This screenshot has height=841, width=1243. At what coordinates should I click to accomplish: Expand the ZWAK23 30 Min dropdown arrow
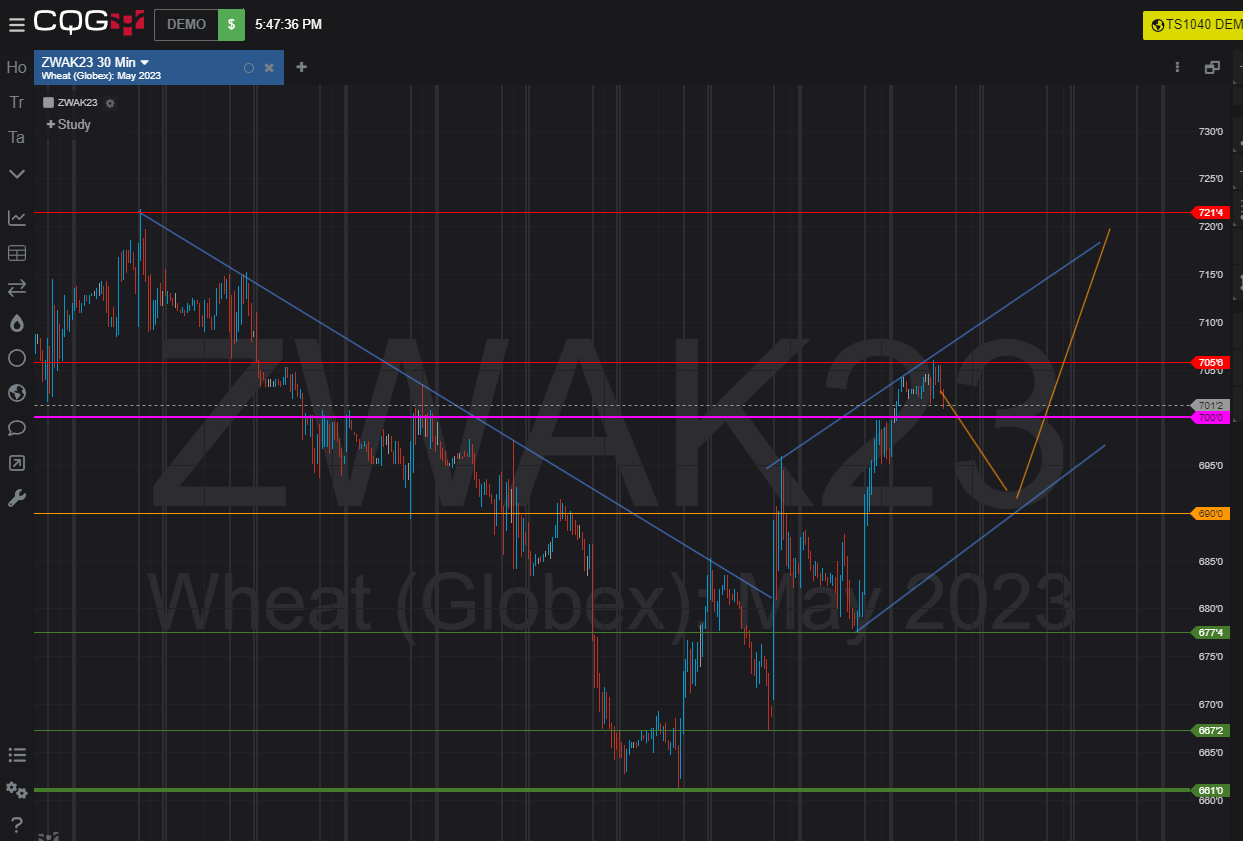click(x=145, y=62)
